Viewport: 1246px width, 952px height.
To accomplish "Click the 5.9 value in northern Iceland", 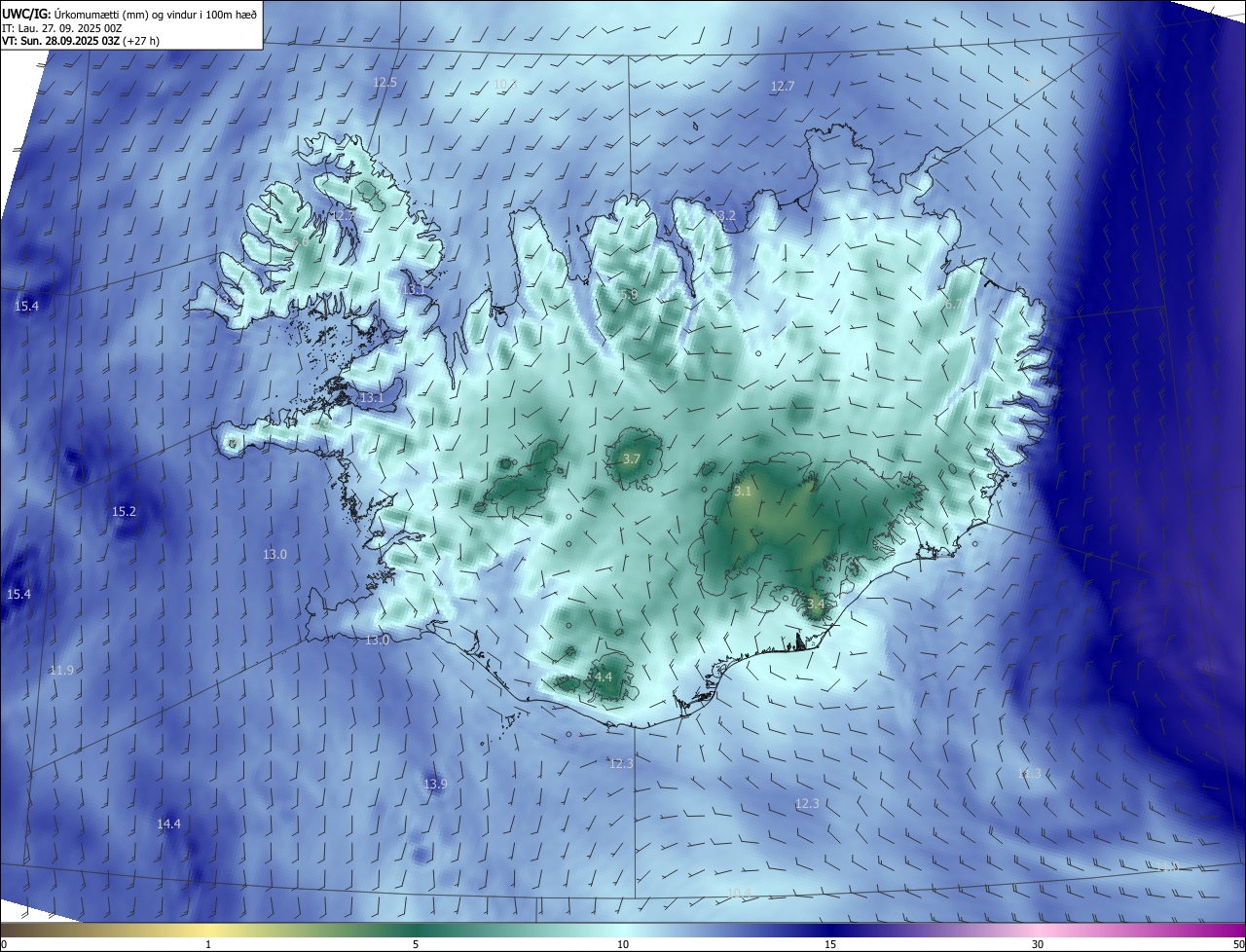I will tap(629, 294).
